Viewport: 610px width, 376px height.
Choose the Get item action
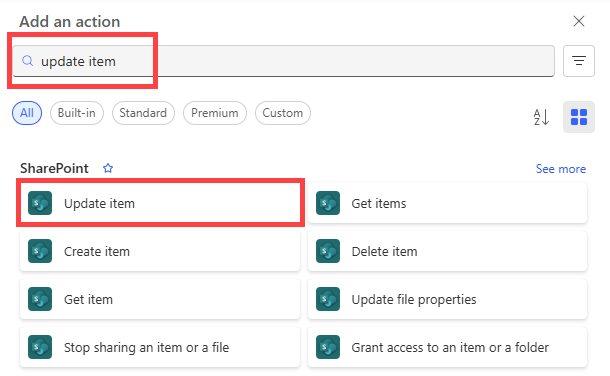pos(160,299)
